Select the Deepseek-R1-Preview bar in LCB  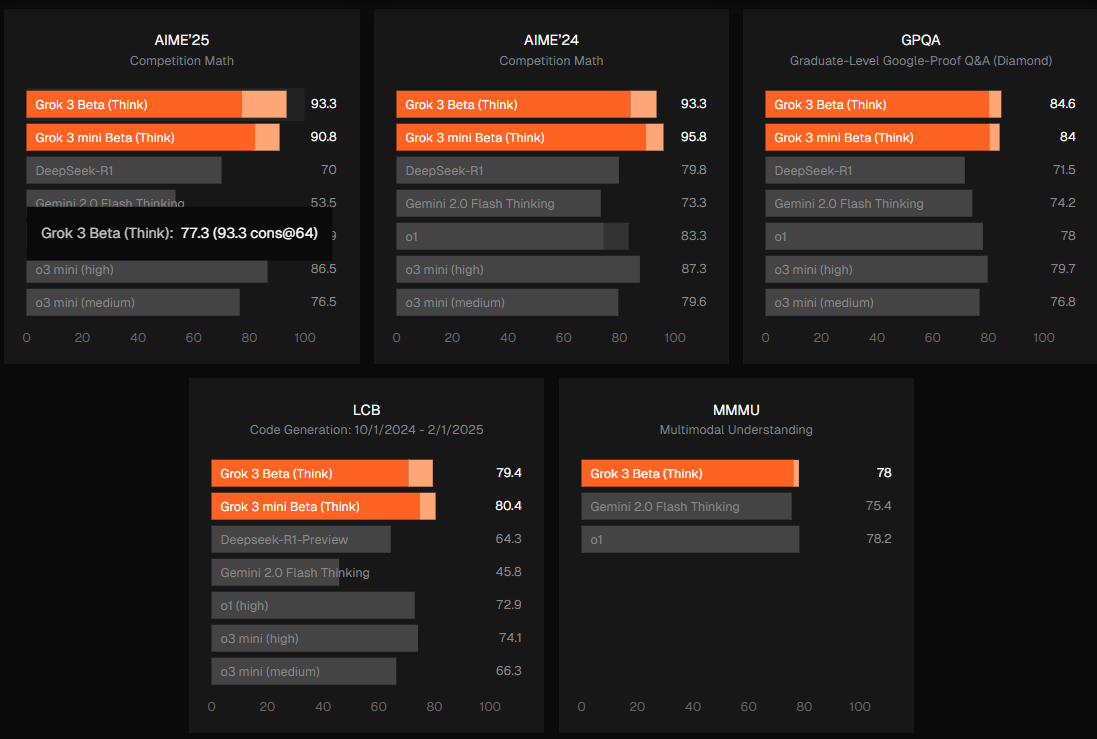point(301,539)
